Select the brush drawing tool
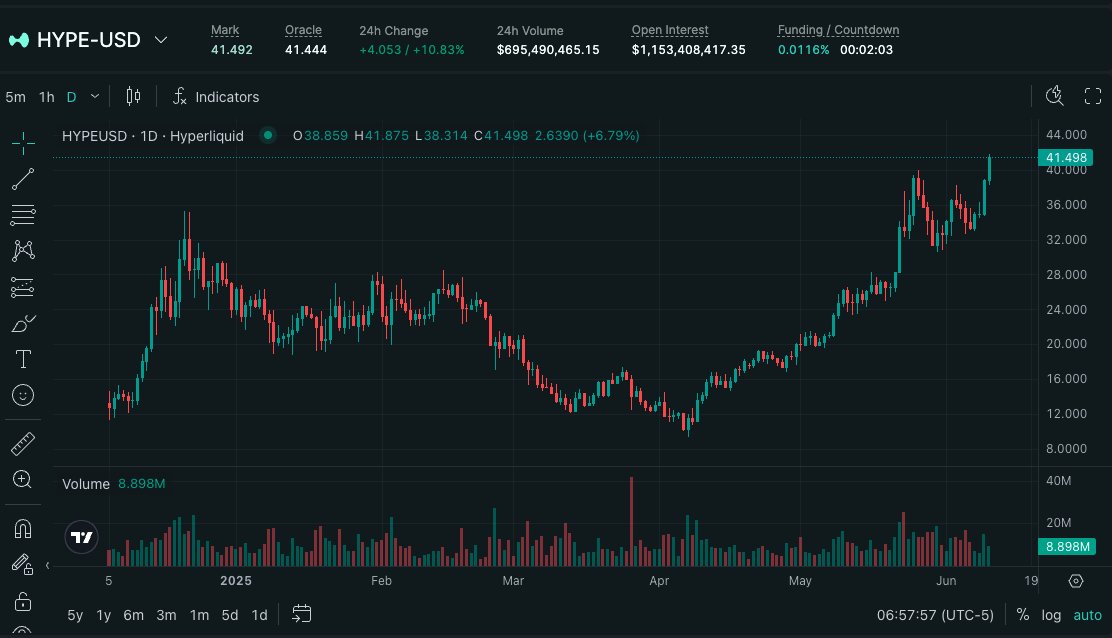This screenshot has height=638, width=1112. pos(23,323)
